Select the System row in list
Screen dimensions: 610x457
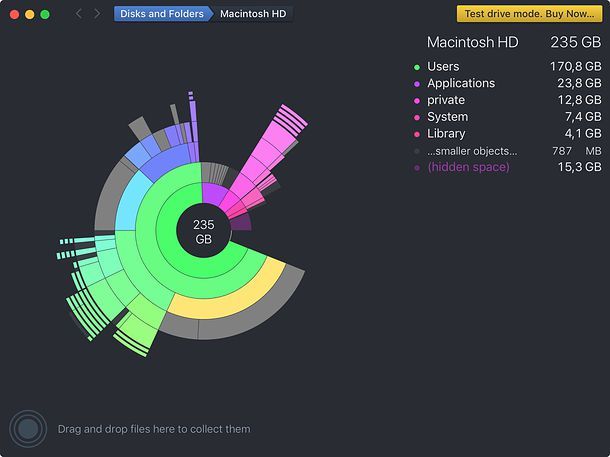[507, 117]
